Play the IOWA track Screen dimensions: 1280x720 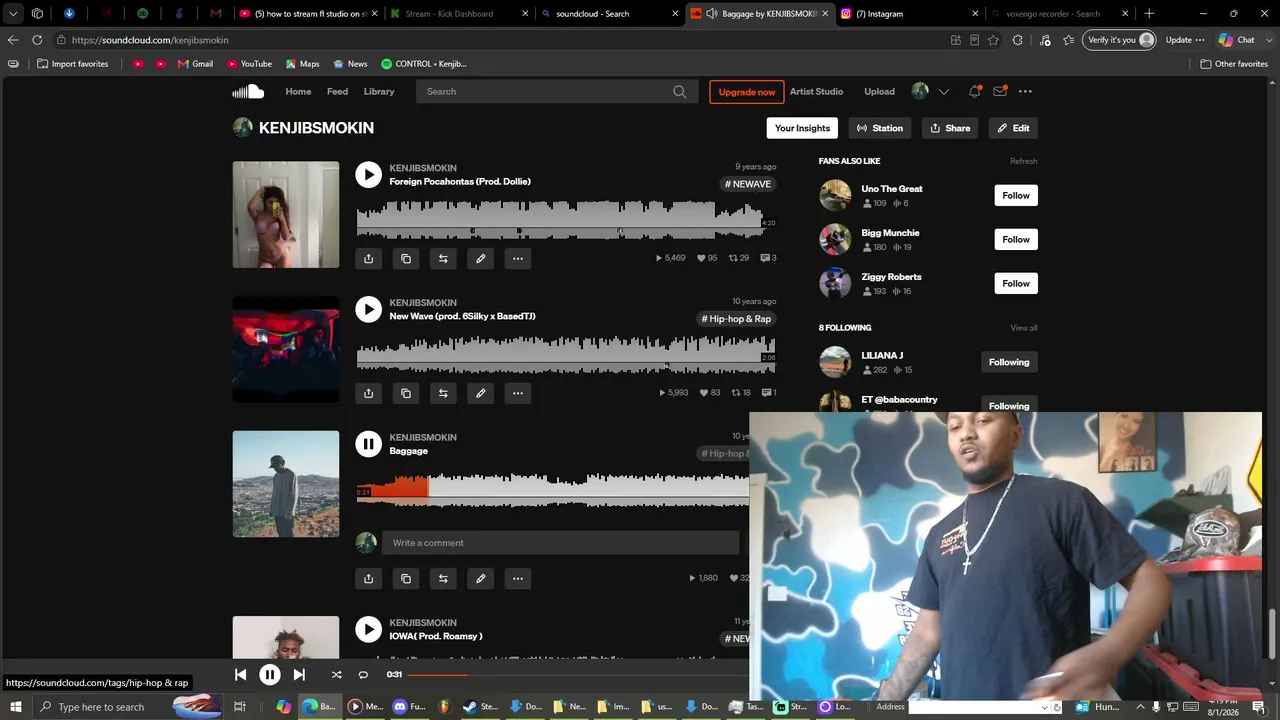pos(368,629)
